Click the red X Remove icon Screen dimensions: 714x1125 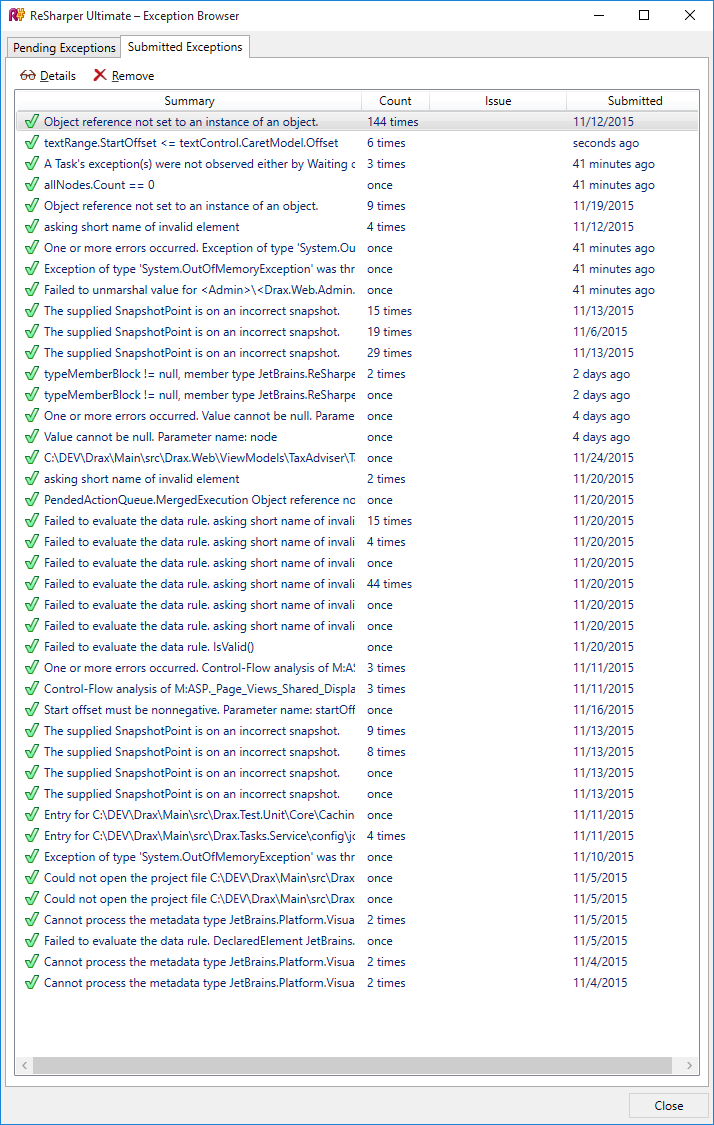[x=100, y=75]
